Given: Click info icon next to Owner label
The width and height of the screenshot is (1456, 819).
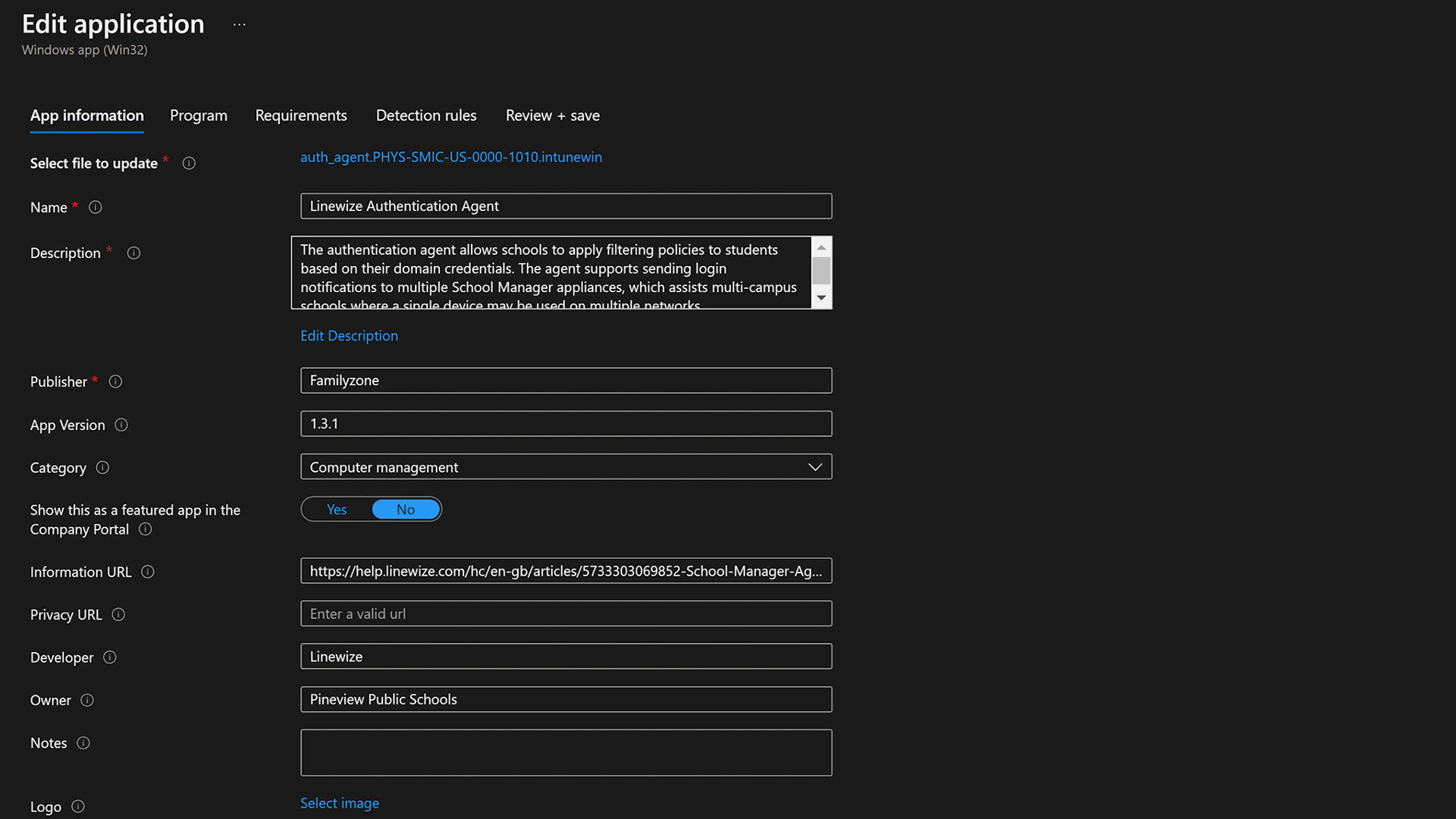Looking at the screenshot, I should pyautogui.click(x=87, y=700).
